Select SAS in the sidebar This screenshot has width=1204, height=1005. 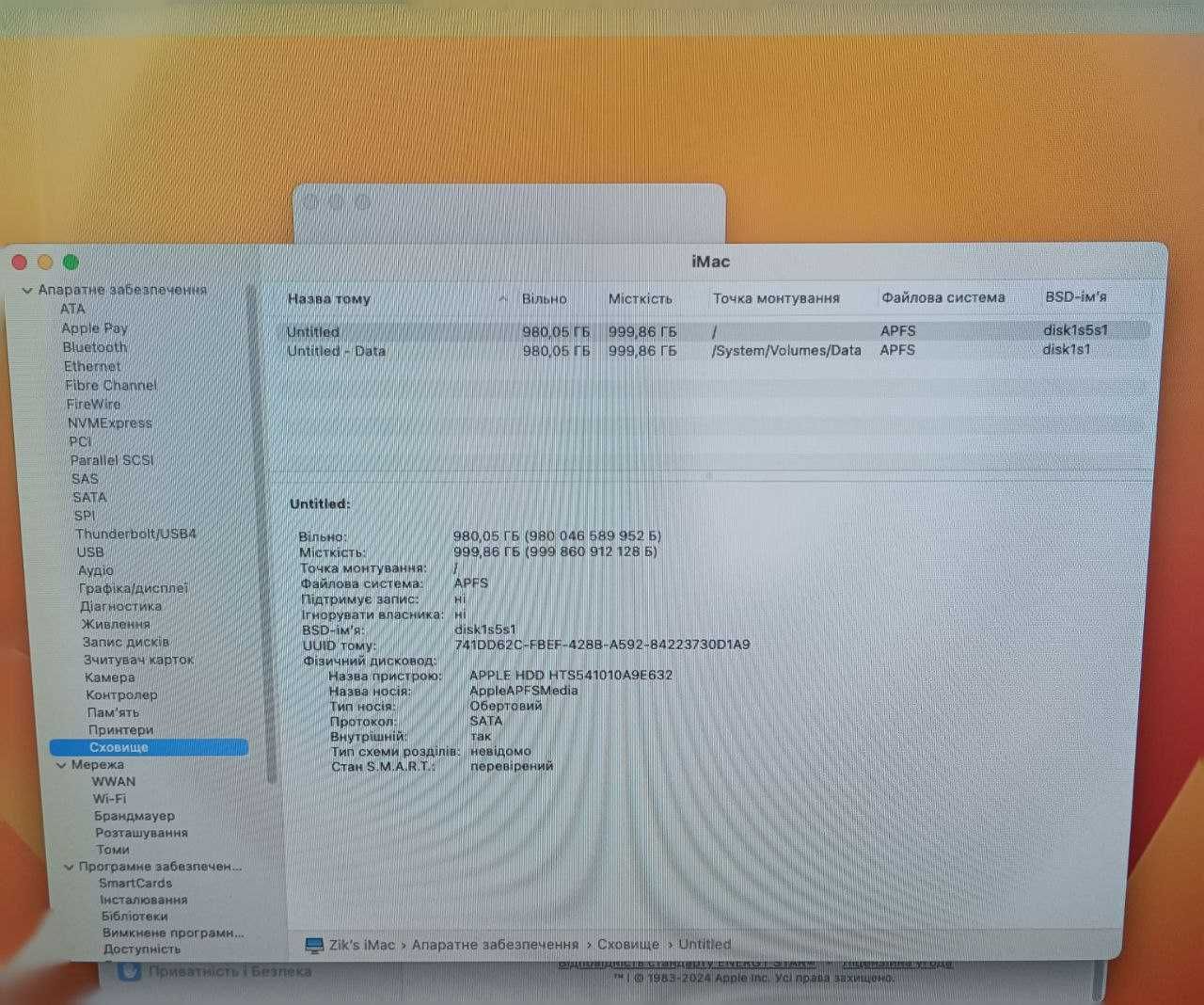(x=85, y=478)
